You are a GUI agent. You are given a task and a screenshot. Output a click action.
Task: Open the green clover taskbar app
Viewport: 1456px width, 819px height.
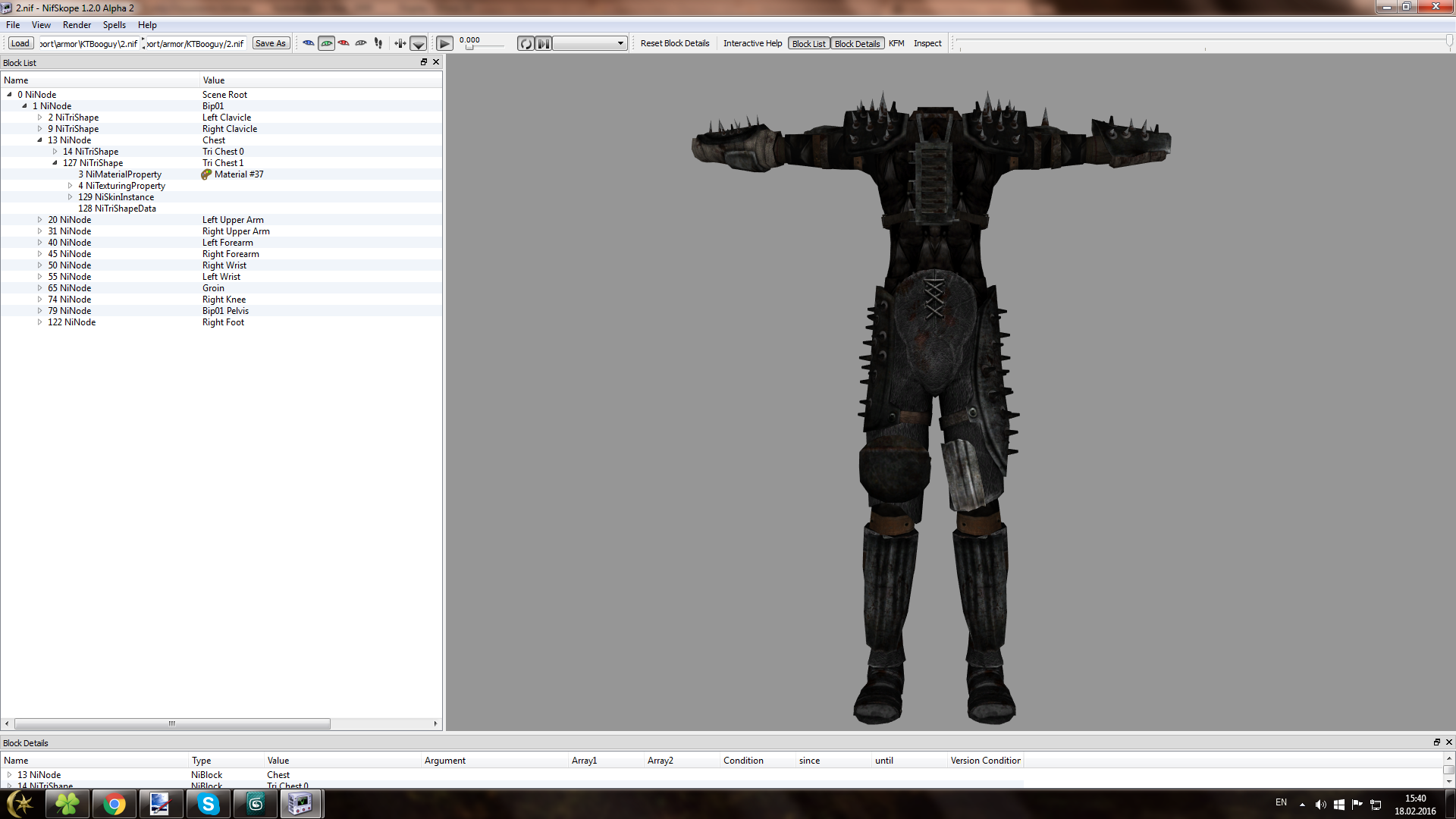(x=67, y=804)
